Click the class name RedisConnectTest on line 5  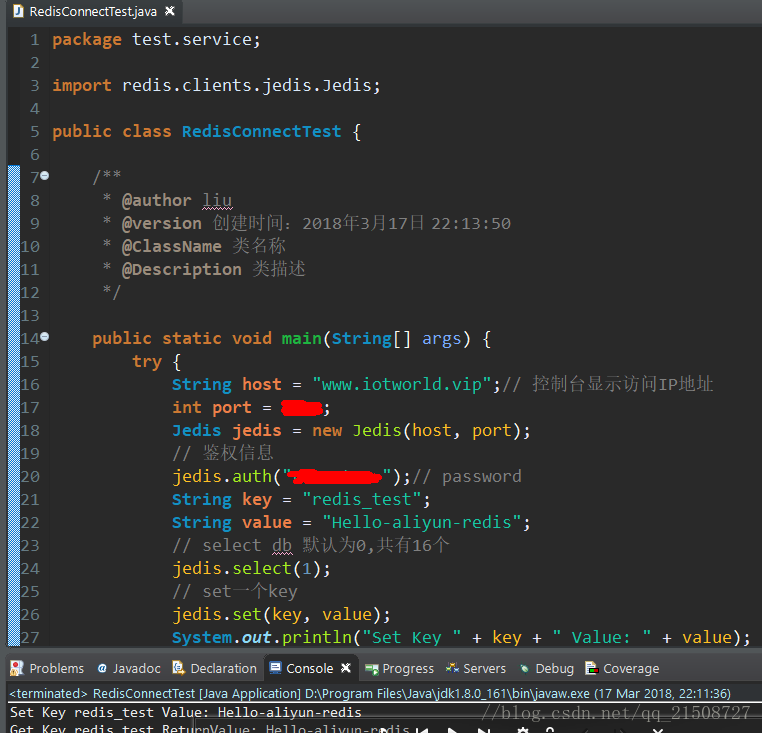pos(261,131)
